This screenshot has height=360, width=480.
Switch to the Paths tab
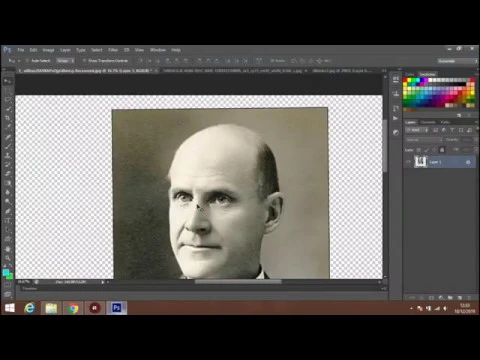tap(445, 122)
